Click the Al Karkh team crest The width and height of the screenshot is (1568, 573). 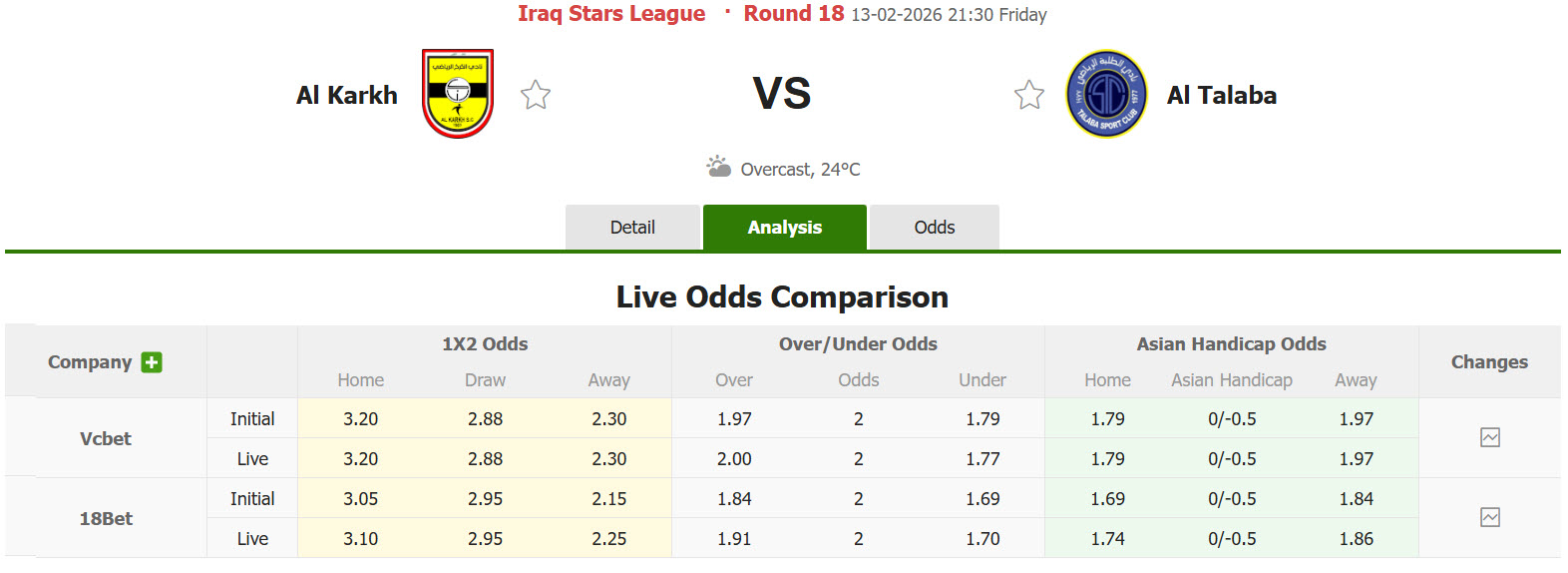point(458,94)
